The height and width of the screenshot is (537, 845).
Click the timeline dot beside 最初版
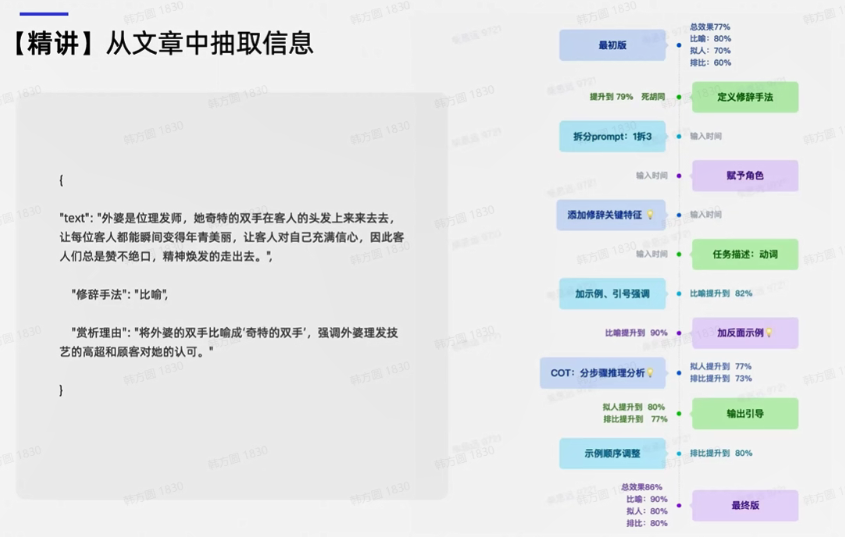[679, 45]
